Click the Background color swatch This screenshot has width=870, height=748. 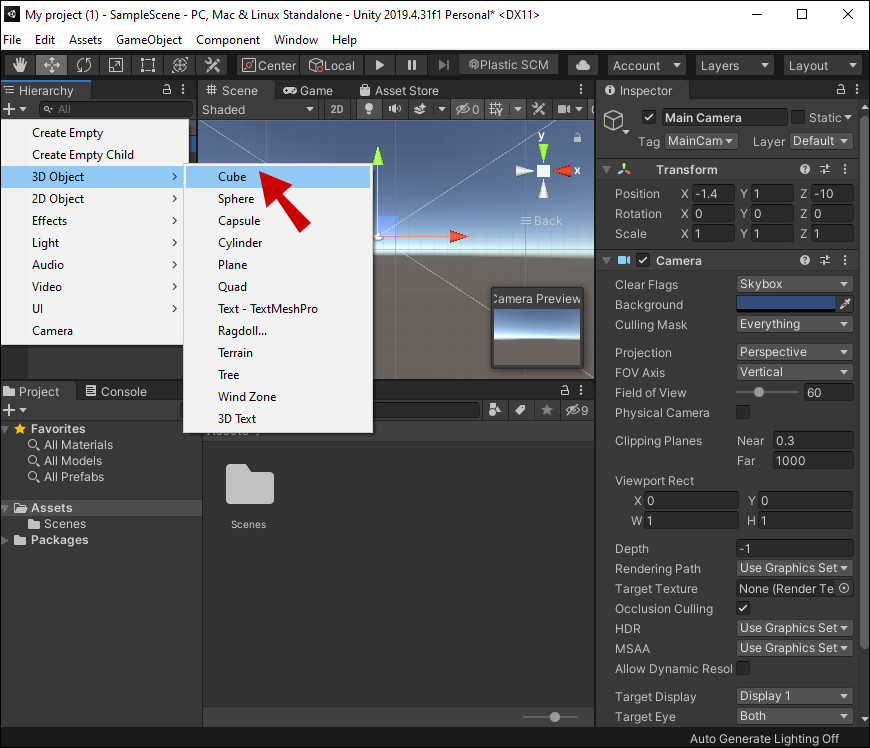(785, 304)
